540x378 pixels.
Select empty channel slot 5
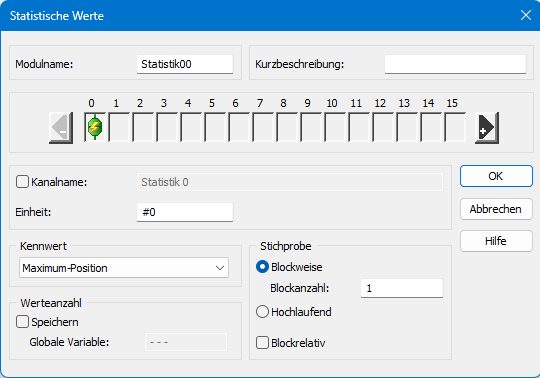[x=215, y=127]
